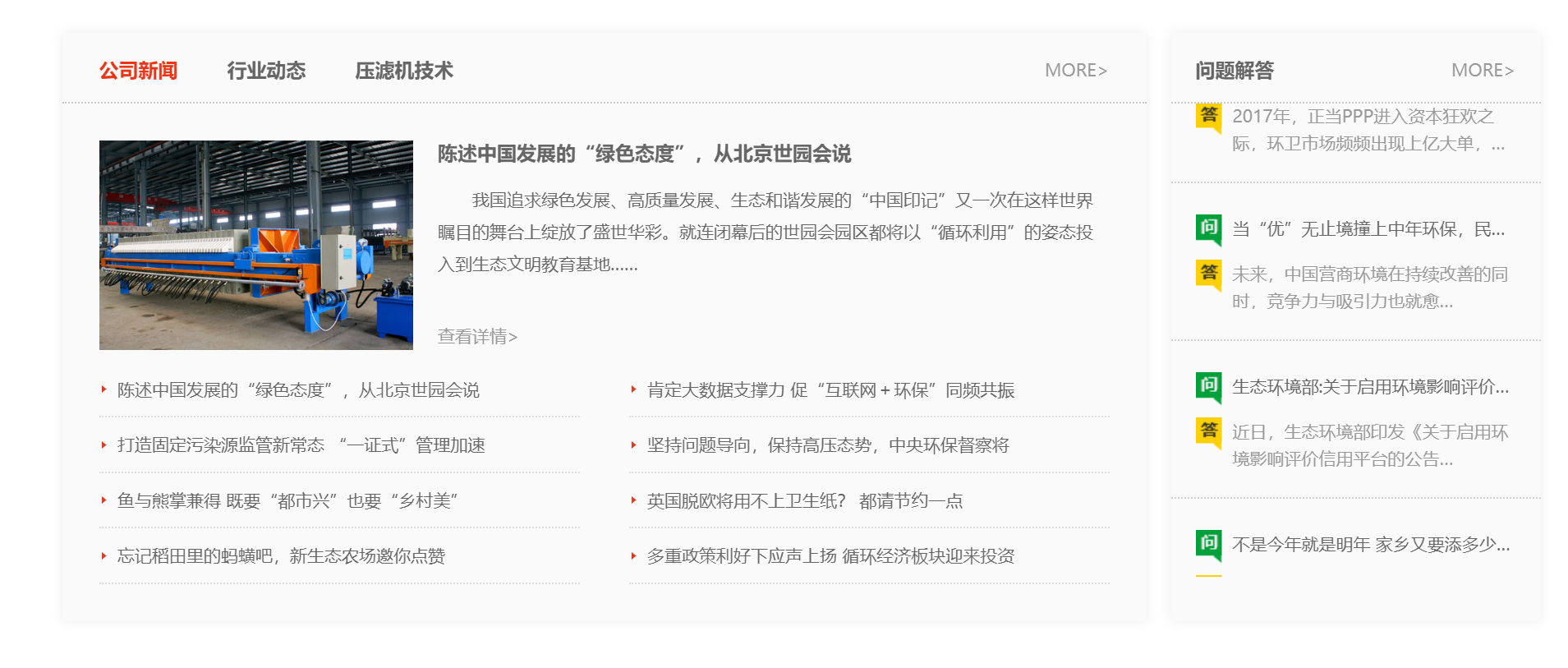Click green 问 icon beside 生态环境部
Image resolution: width=1568 pixels, height=668 pixels.
[1208, 385]
